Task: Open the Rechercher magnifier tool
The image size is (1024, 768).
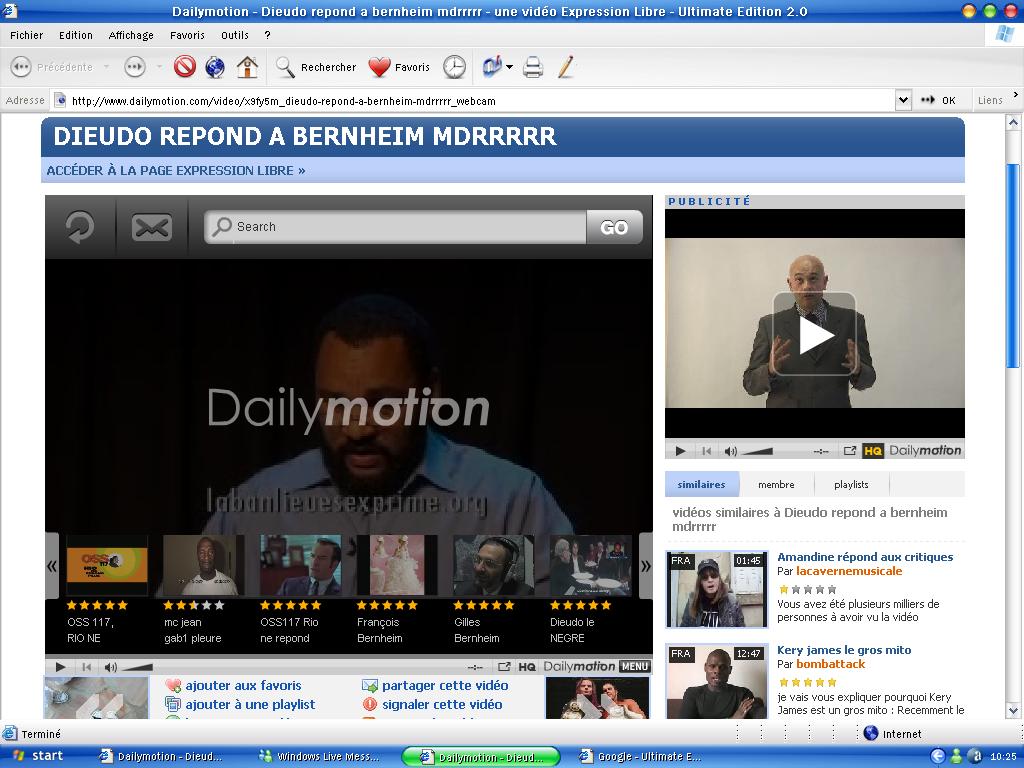Action: point(285,67)
